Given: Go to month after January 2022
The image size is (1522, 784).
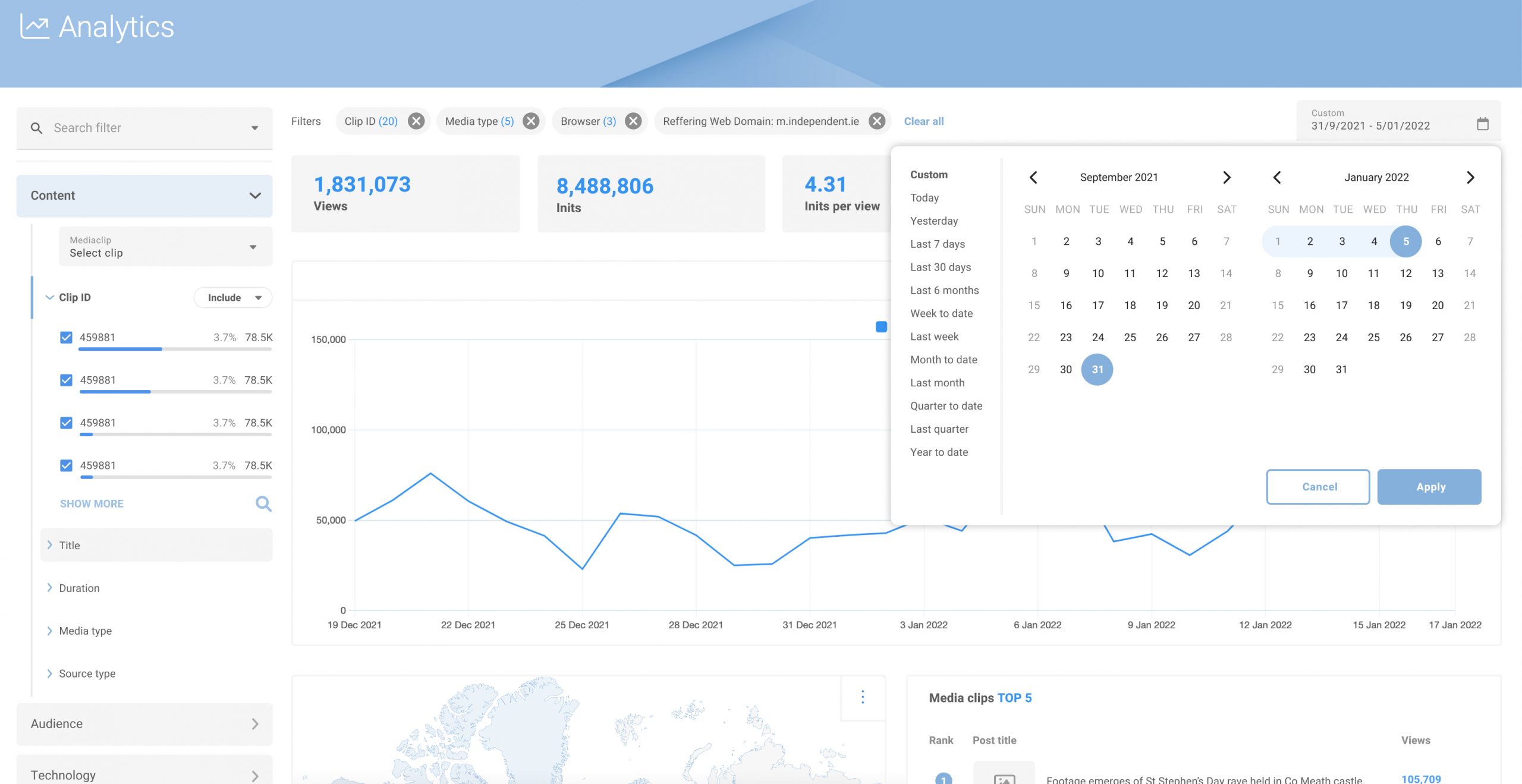Looking at the screenshot, I should click(x=1470, y=177).
